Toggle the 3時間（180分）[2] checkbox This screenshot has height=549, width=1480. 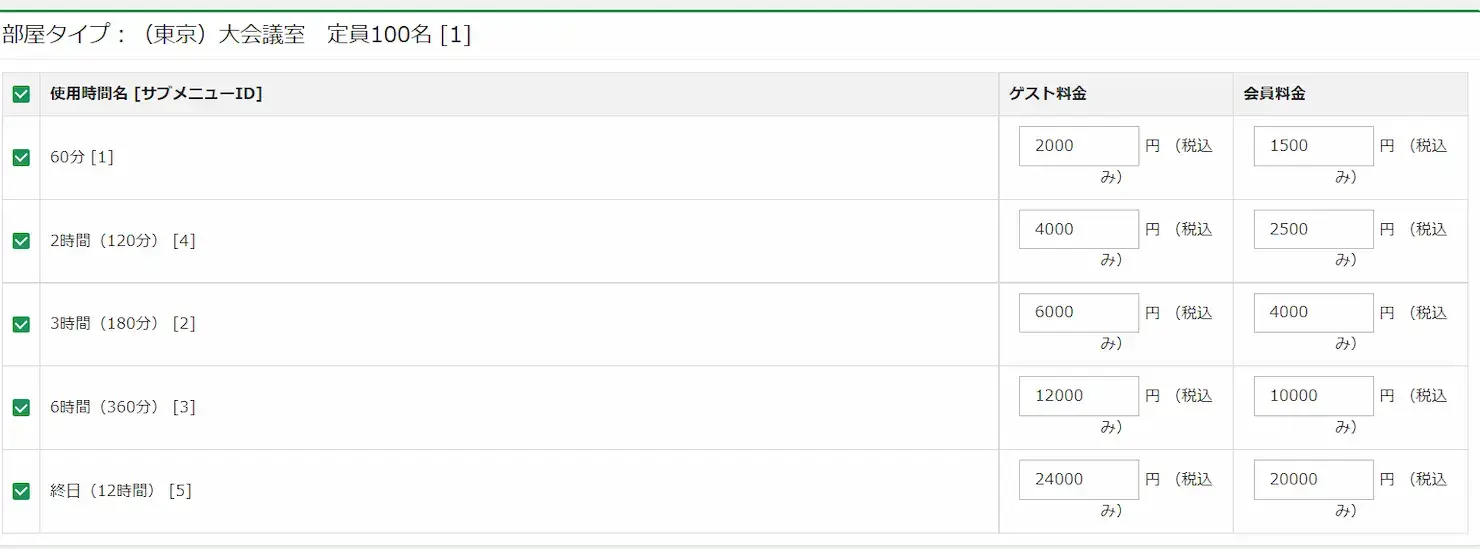coord(20,324)
